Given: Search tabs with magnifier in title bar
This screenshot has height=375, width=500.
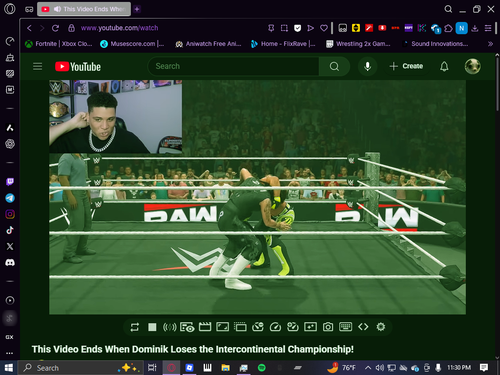Looking at the screenshot, I should [448, 9].
